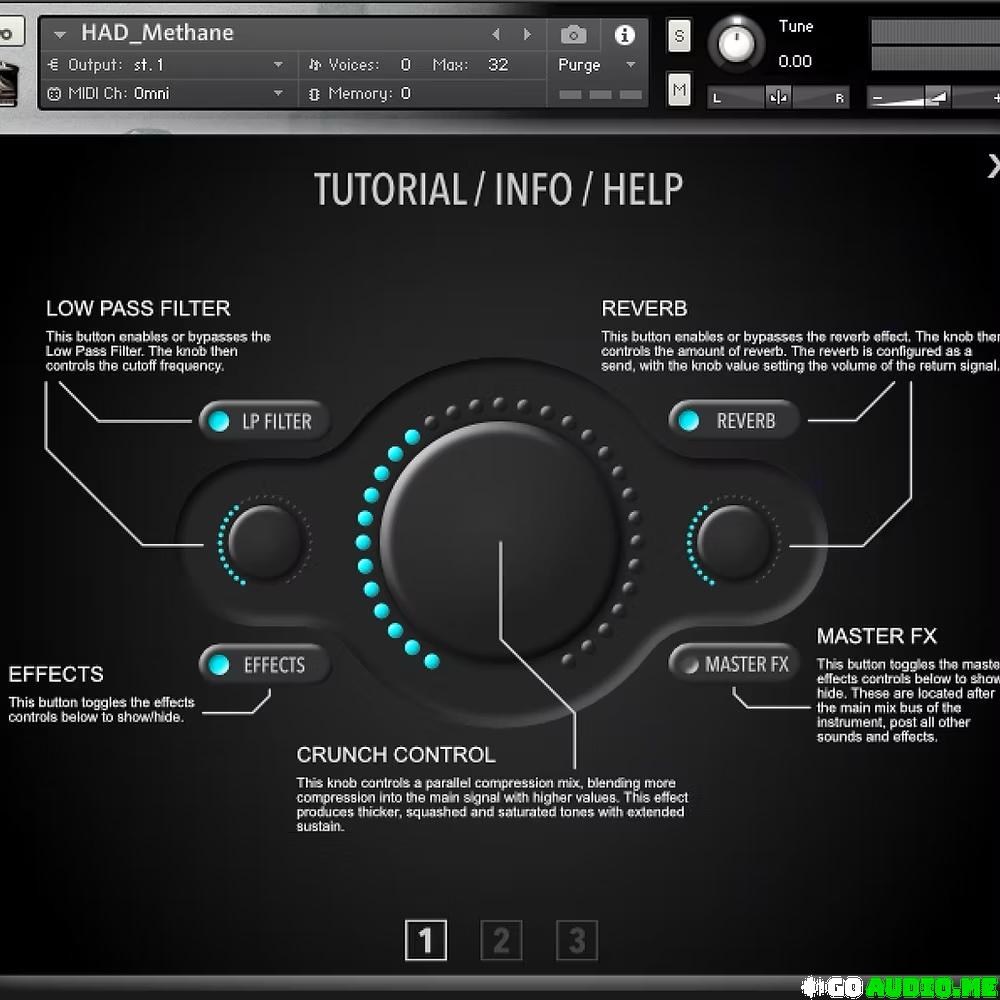
Task: Toggle the LP Filter button
Action: coord(265,421)
